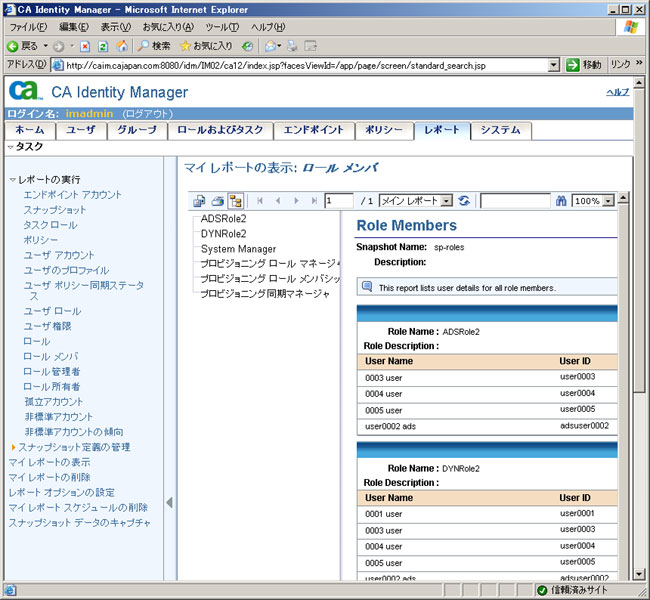Click the outer page vertical scrollbar thumb
Viewport: 650px width, 600px height.
point(639,240)
